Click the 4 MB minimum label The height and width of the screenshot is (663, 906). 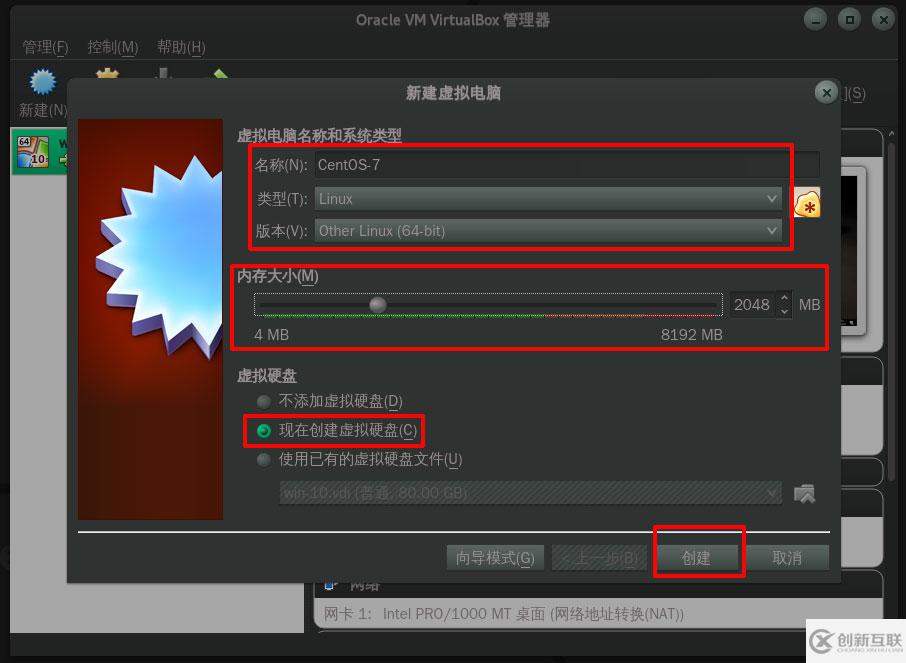tap(271, 335)
